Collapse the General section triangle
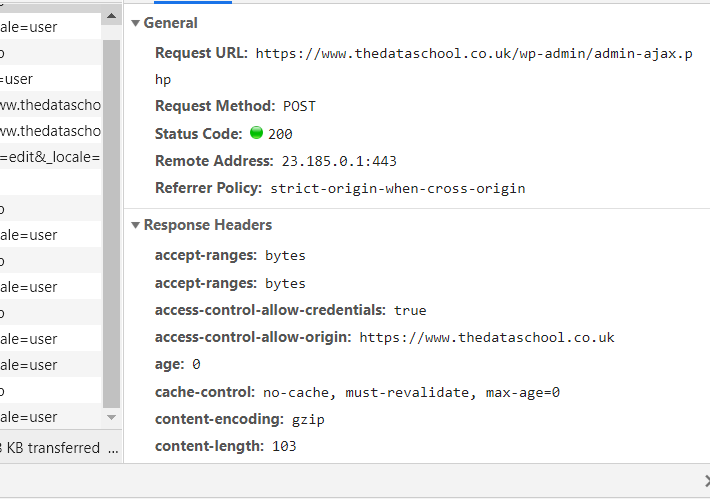This screenshot has height=499, width=710. pos(135,22)
